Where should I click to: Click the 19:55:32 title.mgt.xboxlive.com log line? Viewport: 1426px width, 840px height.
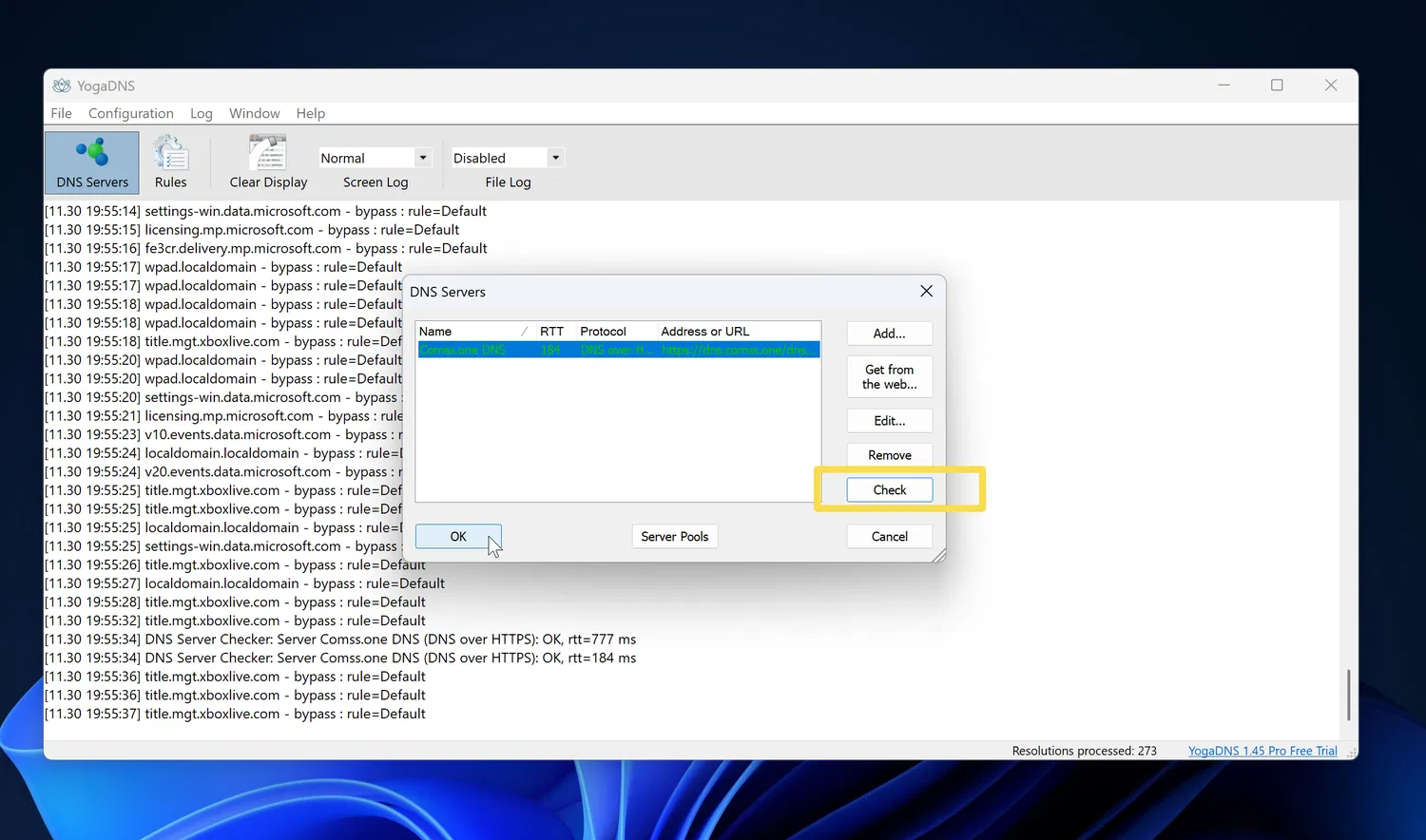tap(235, 620)
